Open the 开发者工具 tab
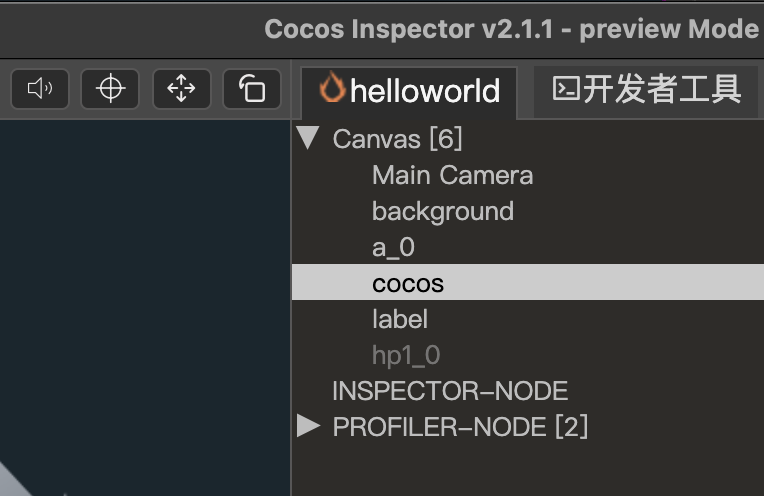 point(647,90)
